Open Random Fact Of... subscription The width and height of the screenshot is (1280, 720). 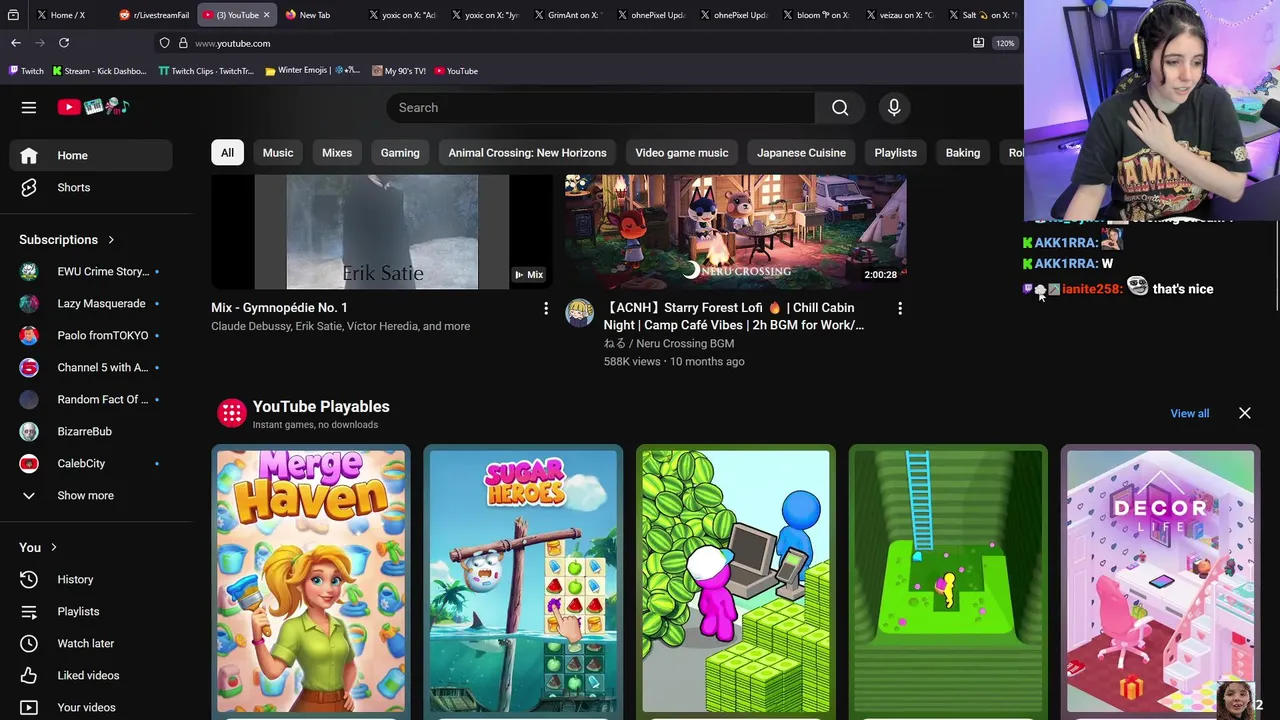pos(91,399)
